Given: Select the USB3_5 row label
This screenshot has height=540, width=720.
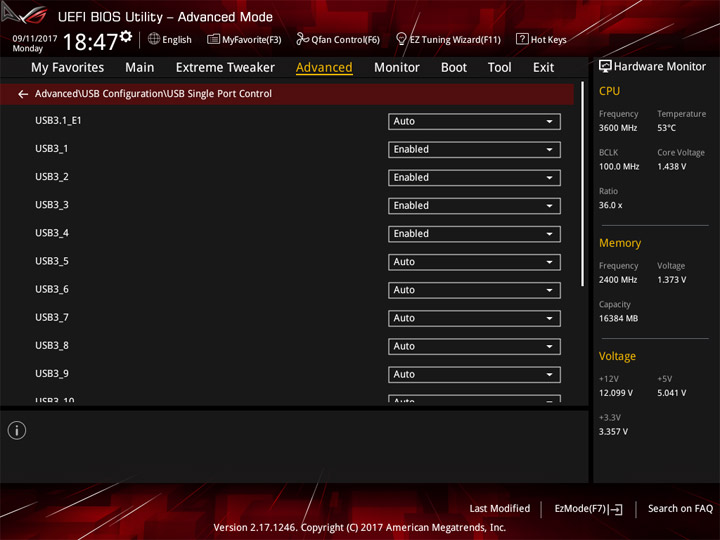Looking at the screenshot, I should point(52,261).
